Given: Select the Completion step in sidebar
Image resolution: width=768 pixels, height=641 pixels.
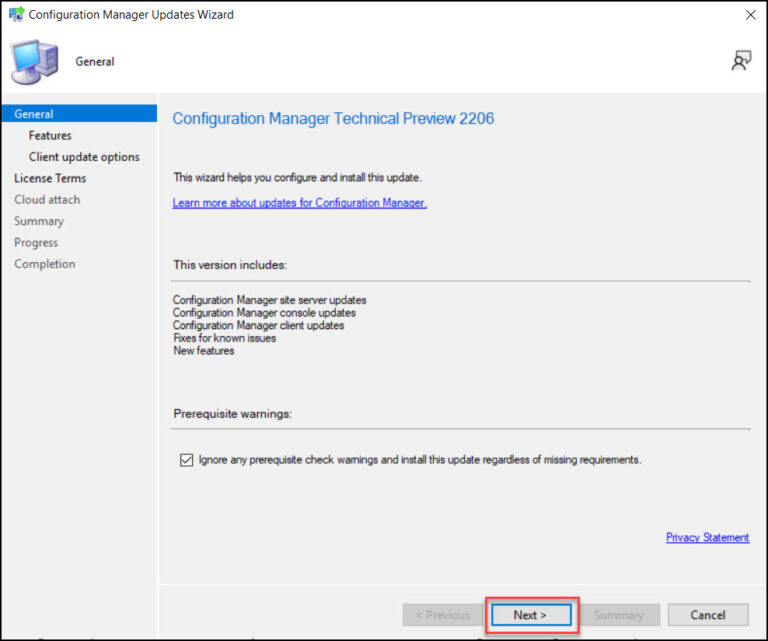Looking at the screenshot, I should pos(45,264).
